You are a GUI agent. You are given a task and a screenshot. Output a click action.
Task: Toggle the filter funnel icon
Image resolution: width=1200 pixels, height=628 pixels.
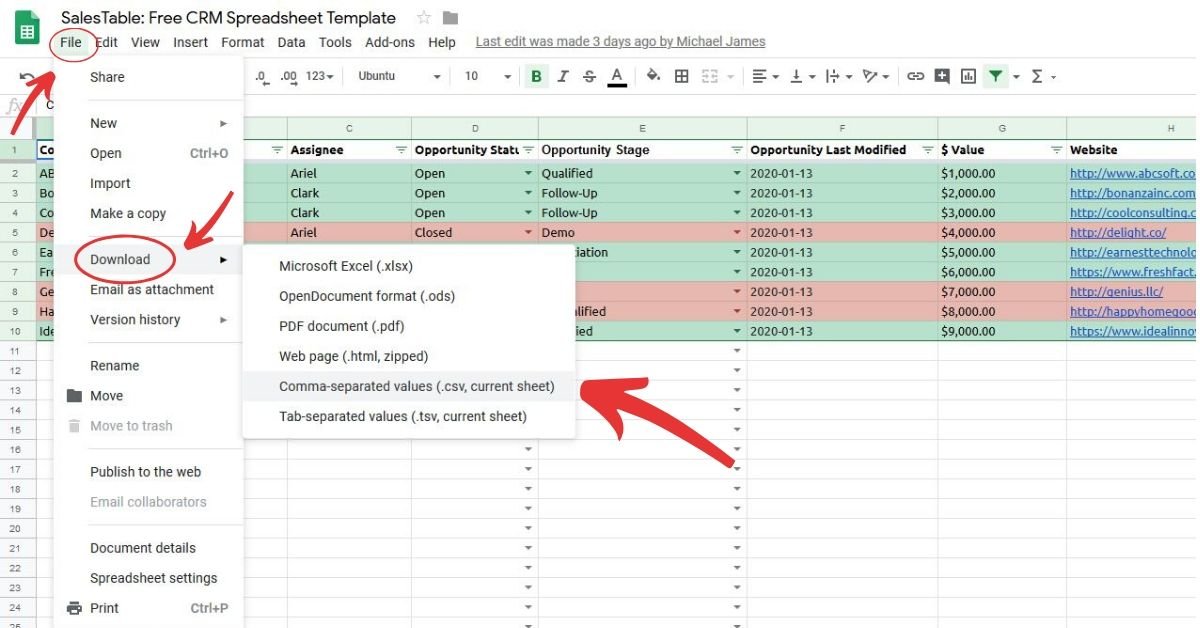tap(995, 76)
